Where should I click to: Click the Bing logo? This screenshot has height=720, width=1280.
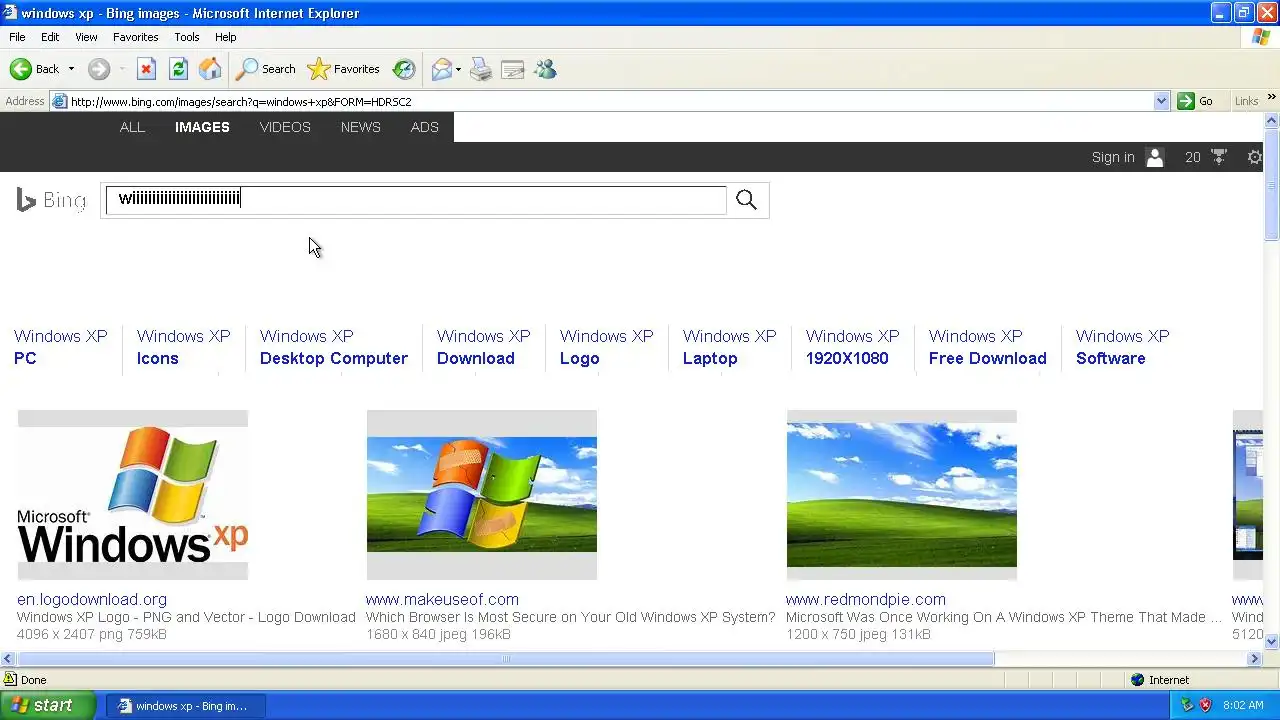click(51, 200)
